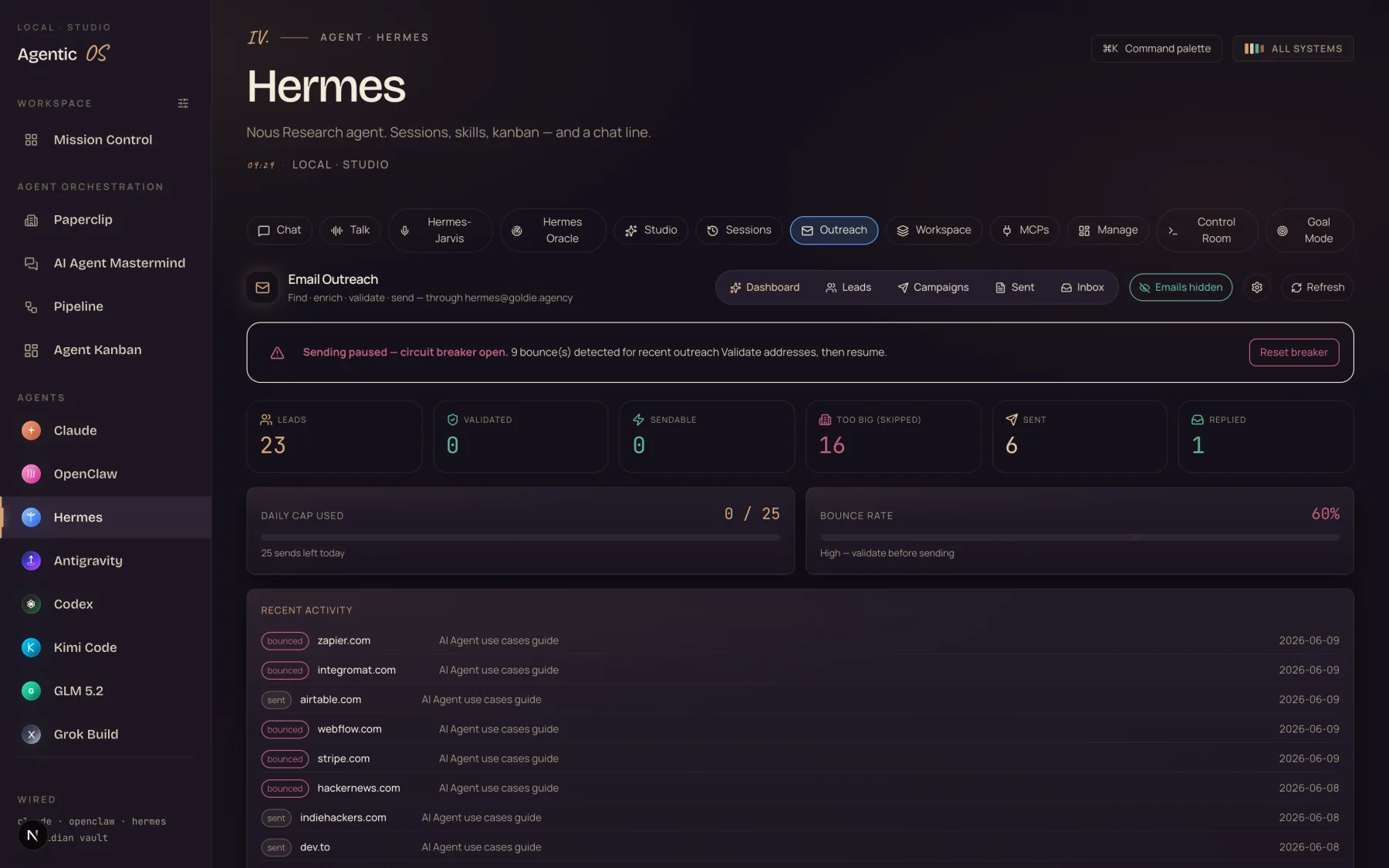Open workspace settings sliders icon

pos(183,103)
